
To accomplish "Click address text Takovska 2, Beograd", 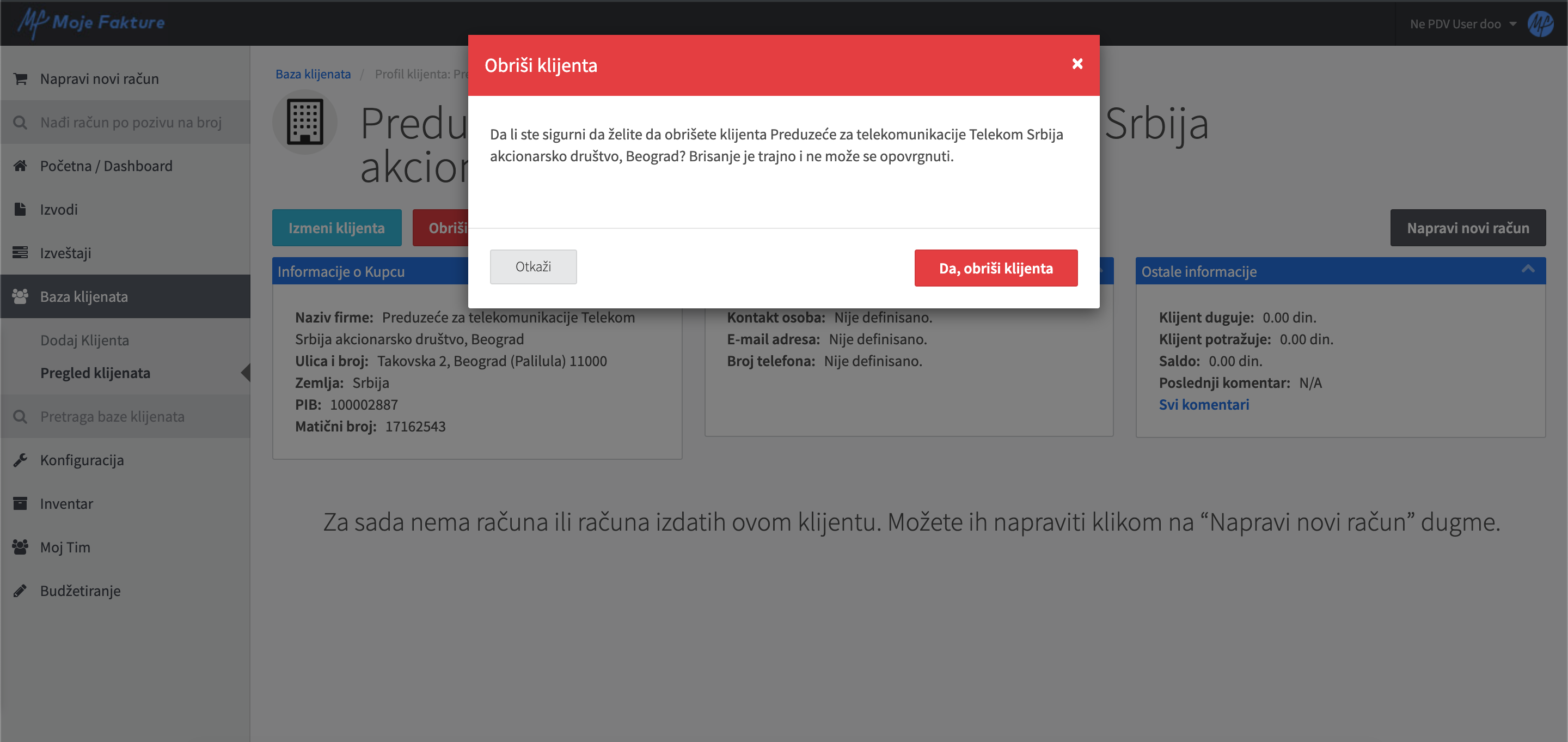I will (x=492, y=361).
